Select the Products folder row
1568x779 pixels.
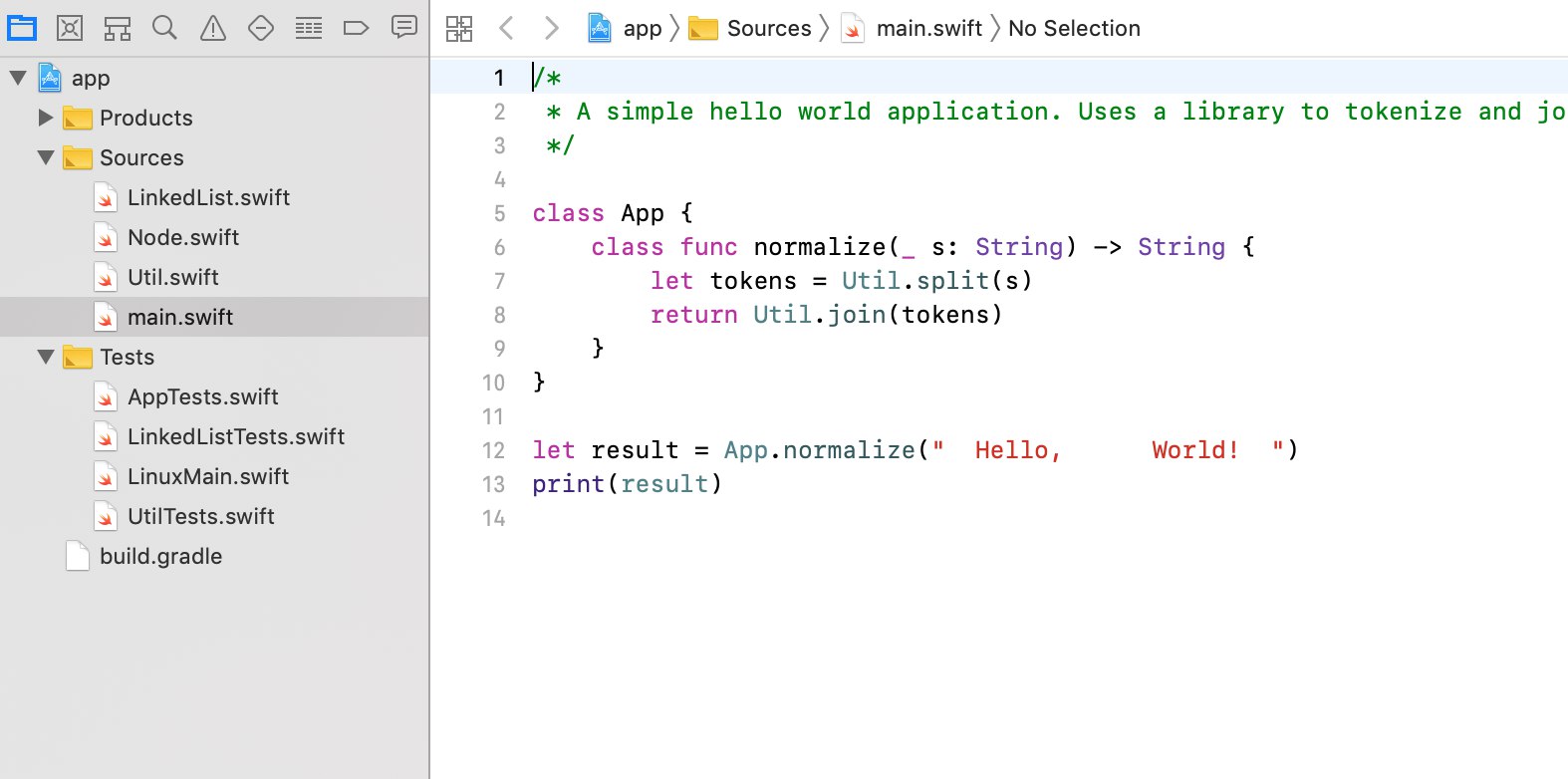tap(214, 118)
